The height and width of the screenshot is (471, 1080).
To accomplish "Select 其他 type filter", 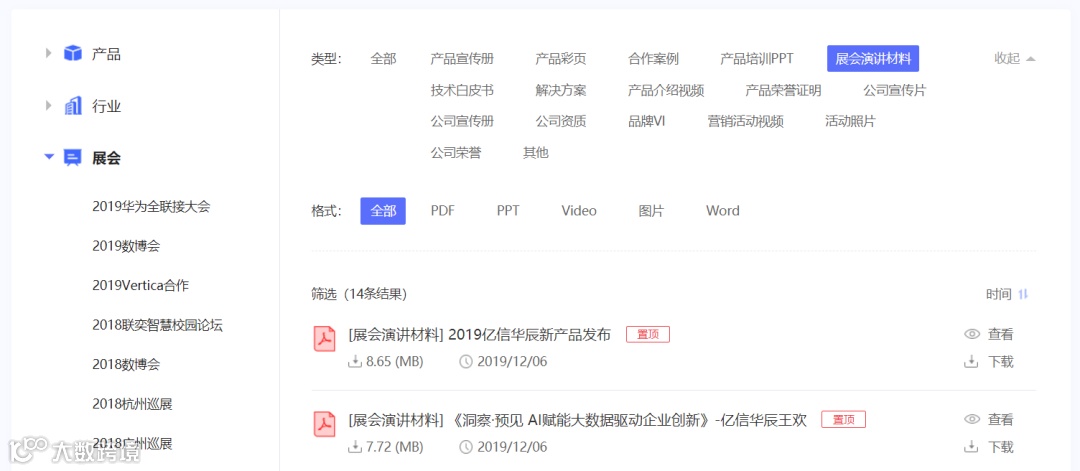I will 535,153.
